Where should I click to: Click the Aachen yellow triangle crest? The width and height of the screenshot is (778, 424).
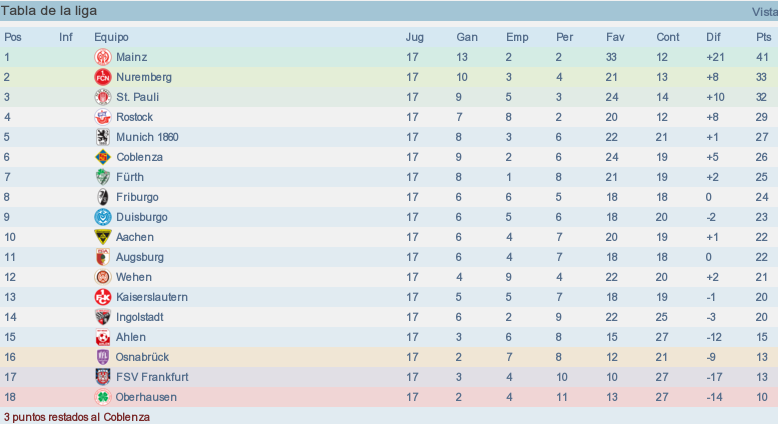click(x=103, y=237)
